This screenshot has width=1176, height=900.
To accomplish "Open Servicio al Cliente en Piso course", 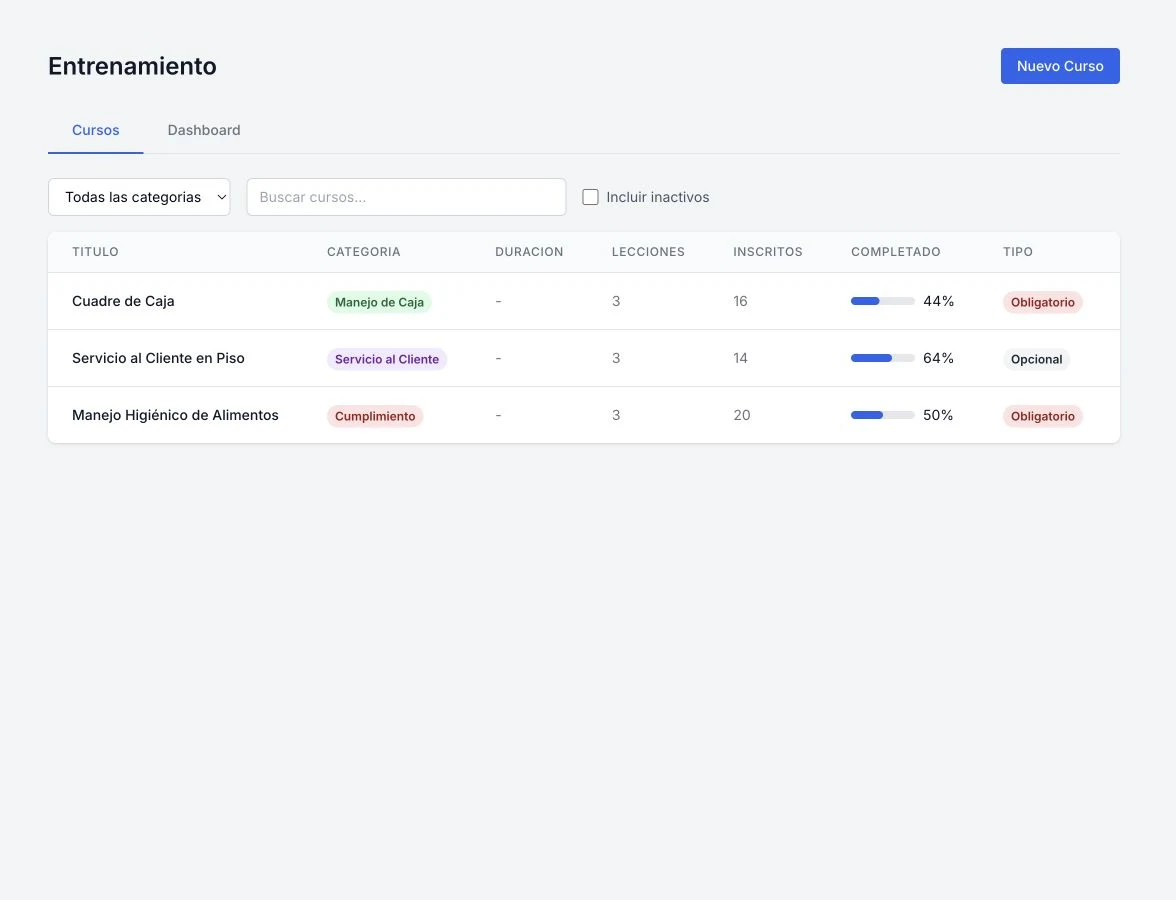I will coord(158,358).
